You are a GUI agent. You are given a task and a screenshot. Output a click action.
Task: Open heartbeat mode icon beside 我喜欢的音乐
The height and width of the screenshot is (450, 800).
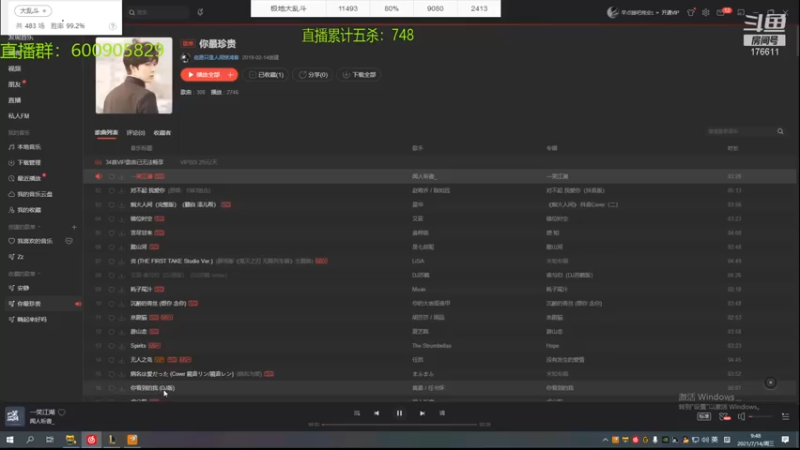pyautogui.click(x=69, y=241)
